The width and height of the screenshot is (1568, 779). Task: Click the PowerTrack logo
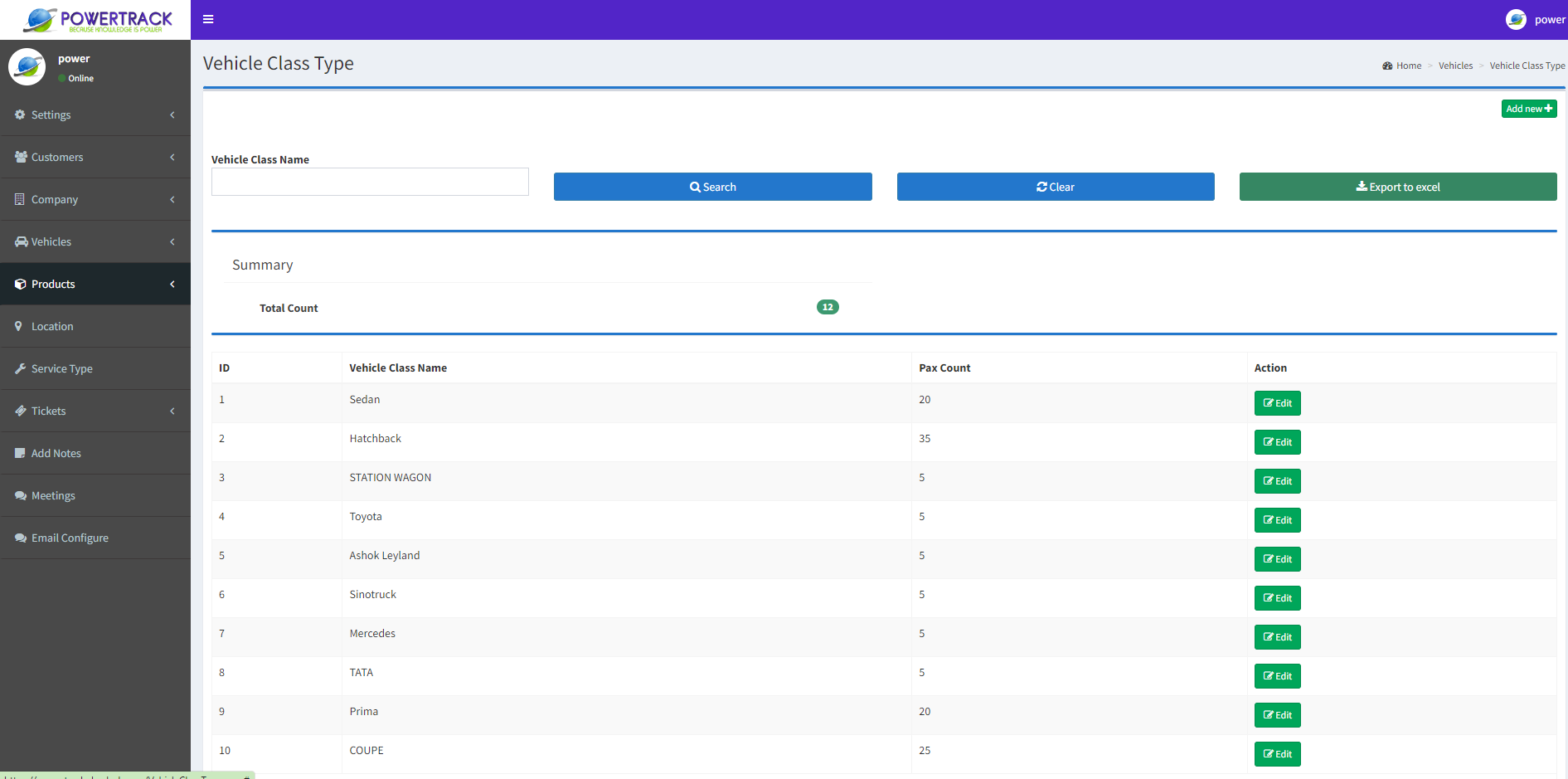(x=96, y=20)
